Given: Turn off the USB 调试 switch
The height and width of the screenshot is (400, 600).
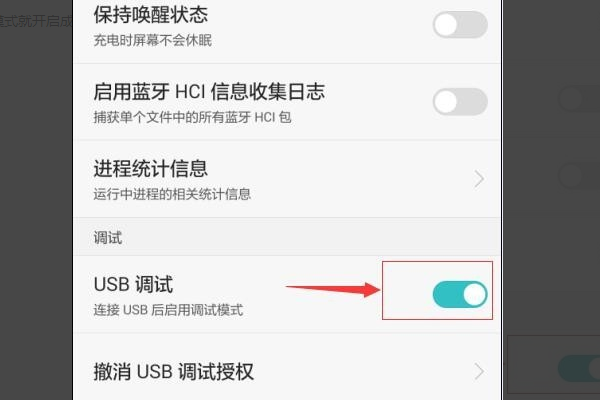Looking at the screenshot, I should coord(460,294).
